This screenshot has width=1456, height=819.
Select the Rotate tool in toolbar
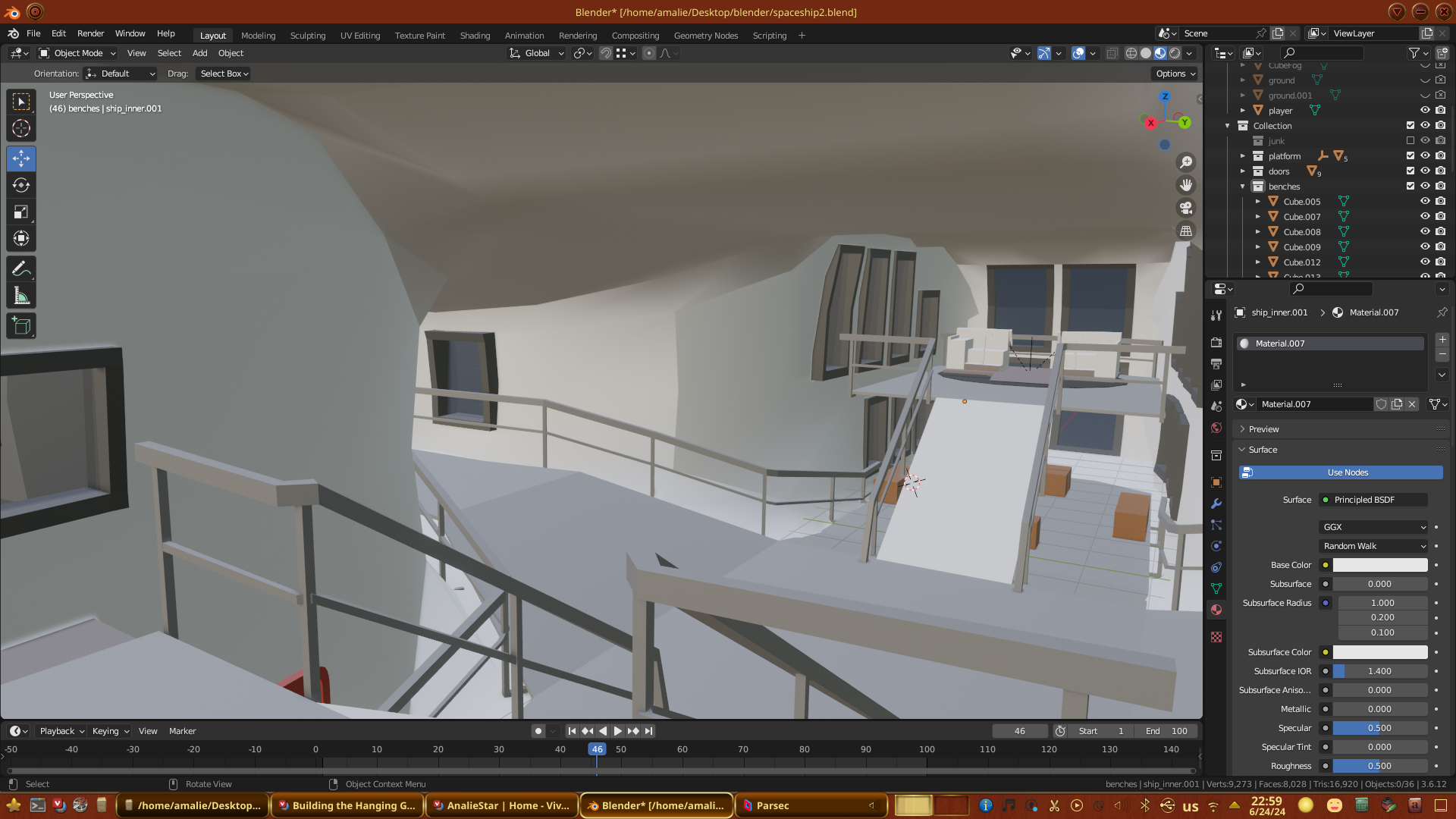[21, 186]
